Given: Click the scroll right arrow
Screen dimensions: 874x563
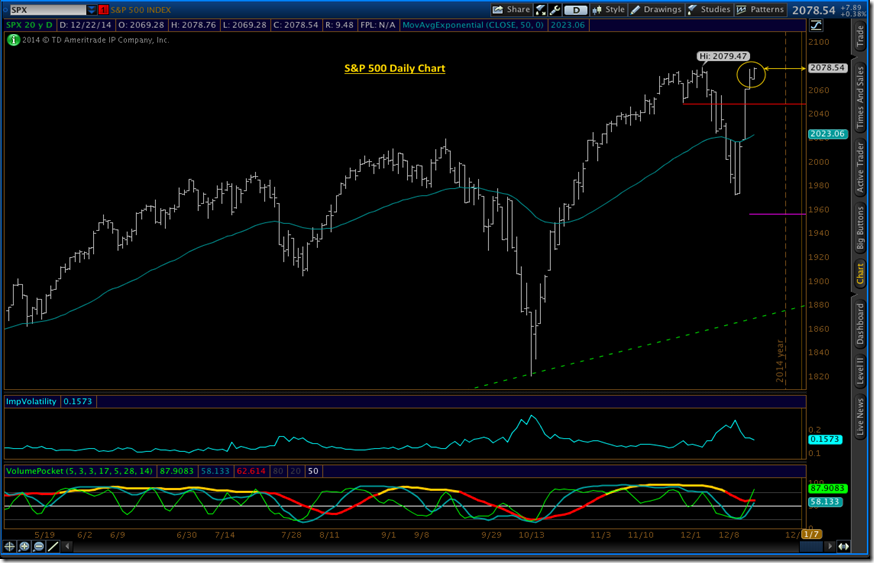Looking at the screenshot, I should [x=829, y=546].
